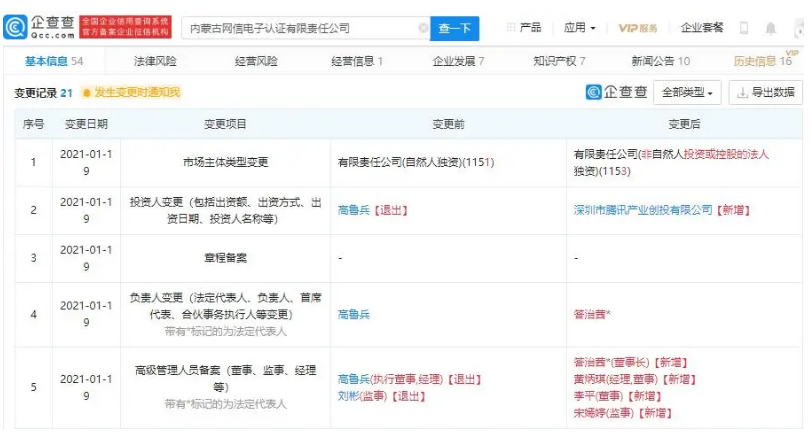Click the 企查查 logo in the header
This screenshot has width=812, height=433.
click(x=40, y=27)
